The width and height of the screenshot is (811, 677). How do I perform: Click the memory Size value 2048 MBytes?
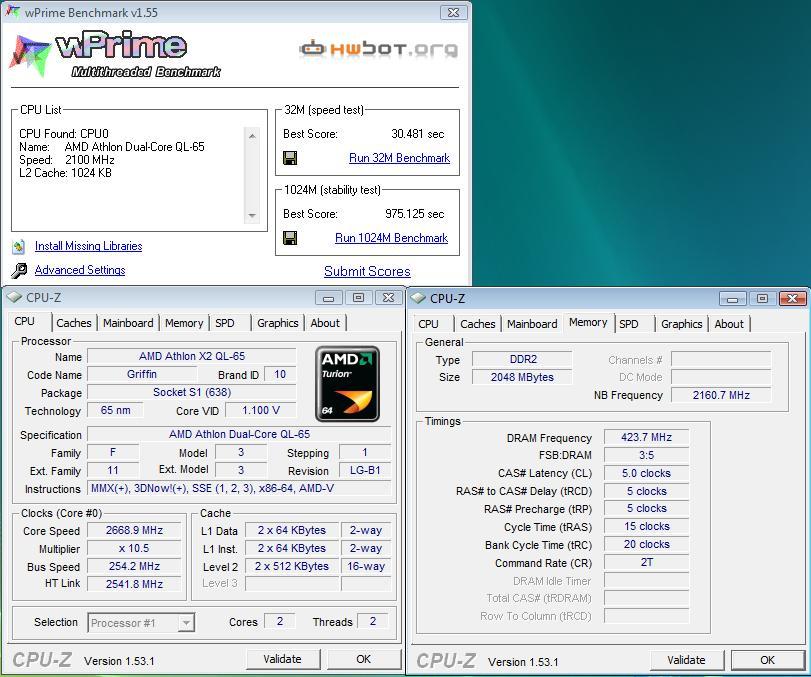click(522, 377)
